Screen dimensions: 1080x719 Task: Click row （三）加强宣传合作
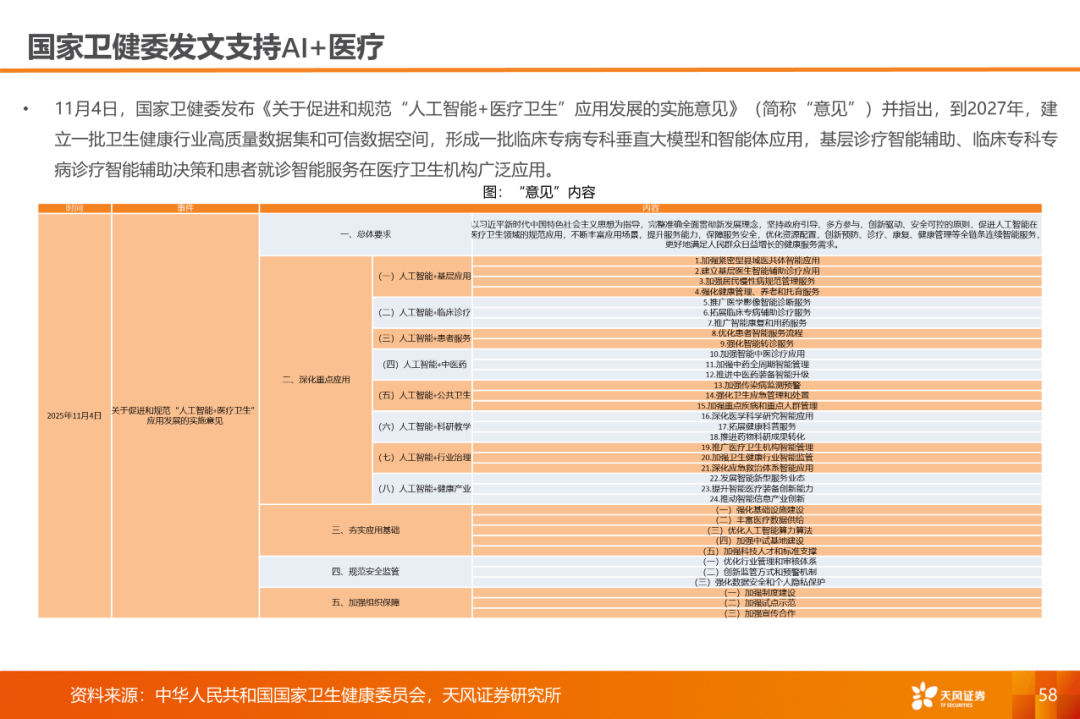pos(757,613)
